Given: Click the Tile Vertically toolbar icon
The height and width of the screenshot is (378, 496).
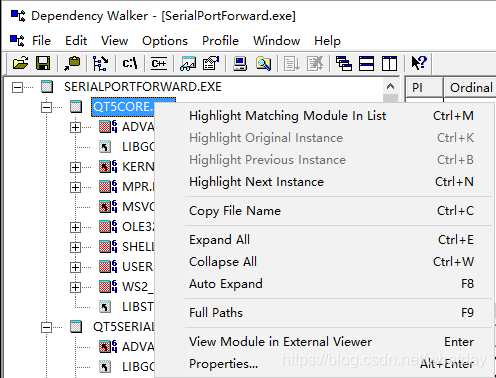Looking at the screenshot, I should tap(389, 63).
